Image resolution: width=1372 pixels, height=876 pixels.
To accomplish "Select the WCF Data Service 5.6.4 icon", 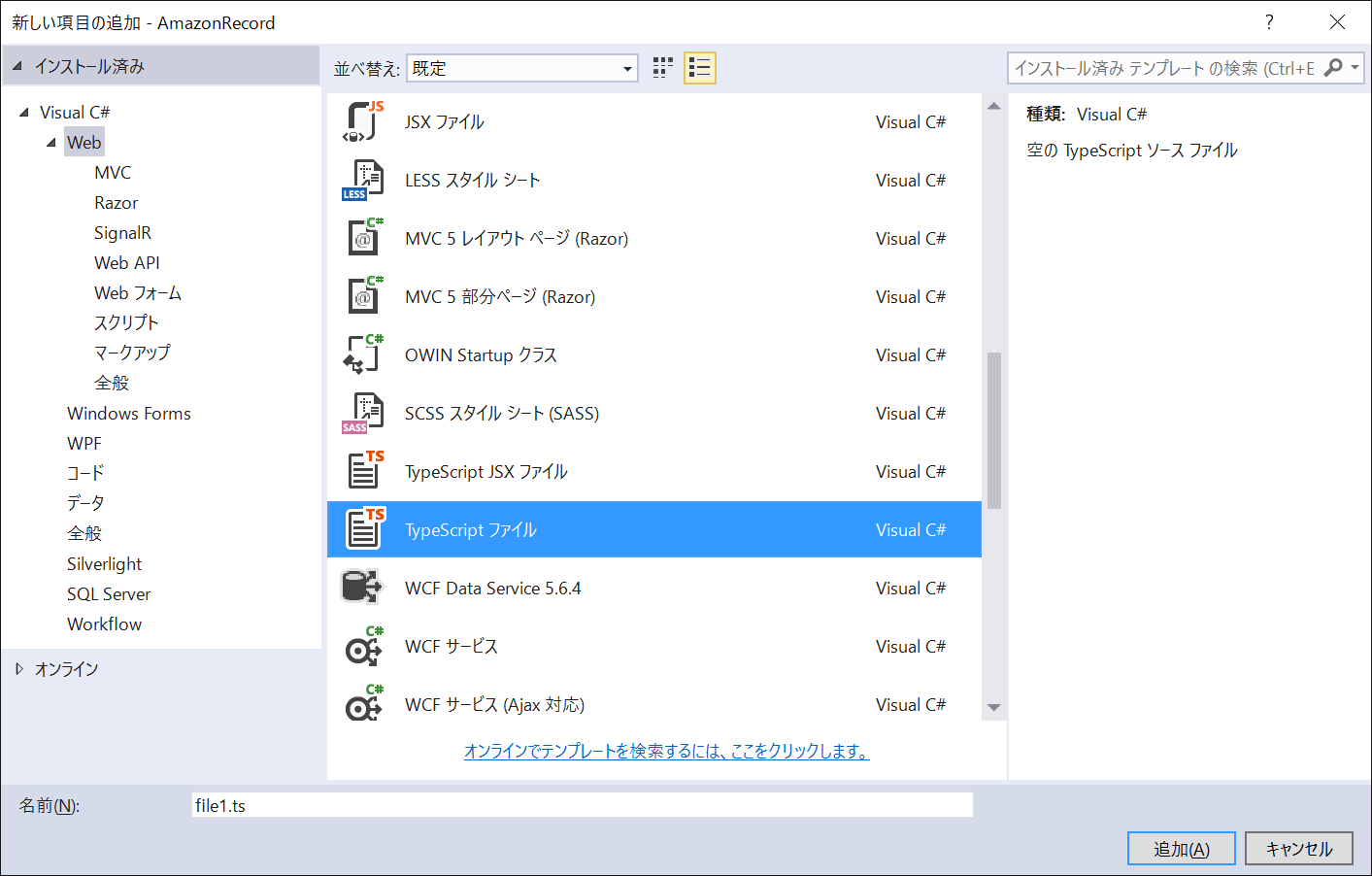I will tap(363, 588).
